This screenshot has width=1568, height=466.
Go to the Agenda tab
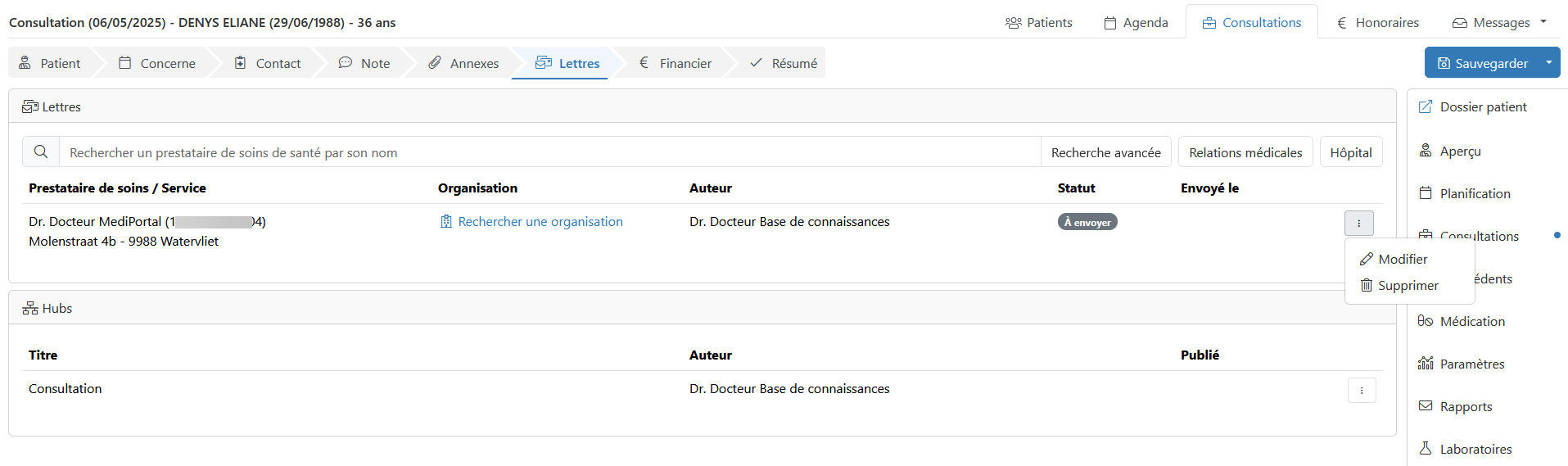(x=1136, y=22)
